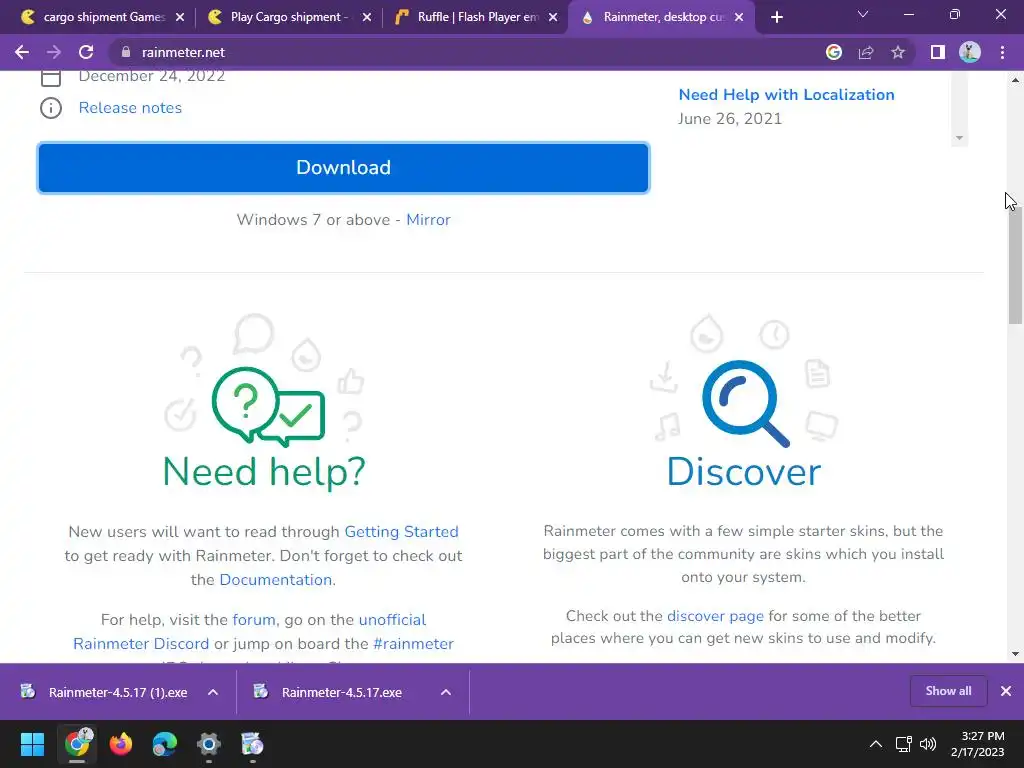Click the page scrollbar thumb
1024x768 pixels.
[x=1015, y=266]
